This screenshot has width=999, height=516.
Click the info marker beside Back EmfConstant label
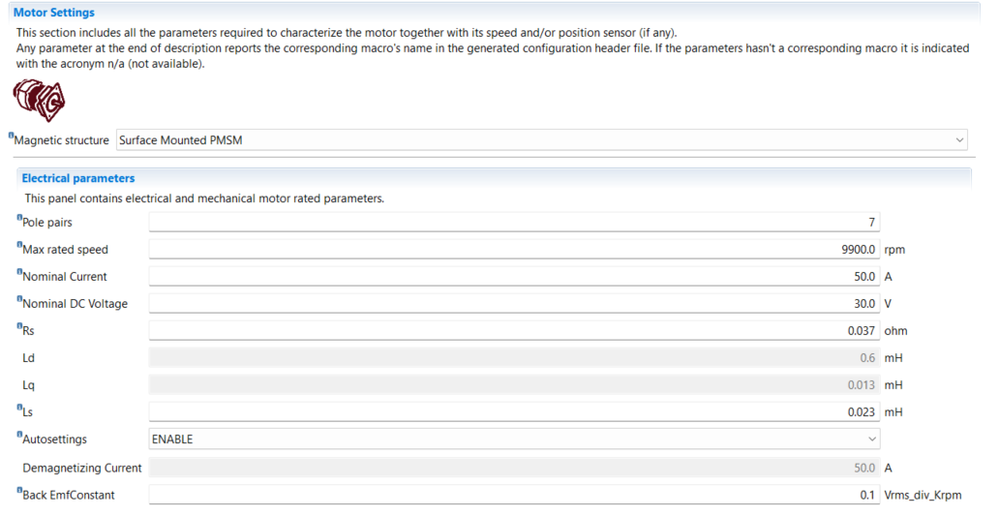point(19,489)
